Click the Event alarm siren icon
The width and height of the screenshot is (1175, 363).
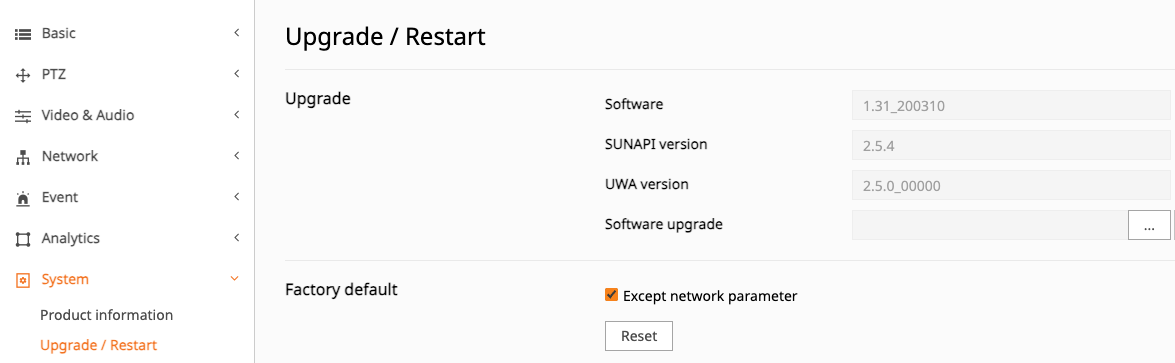pos(22,198)
